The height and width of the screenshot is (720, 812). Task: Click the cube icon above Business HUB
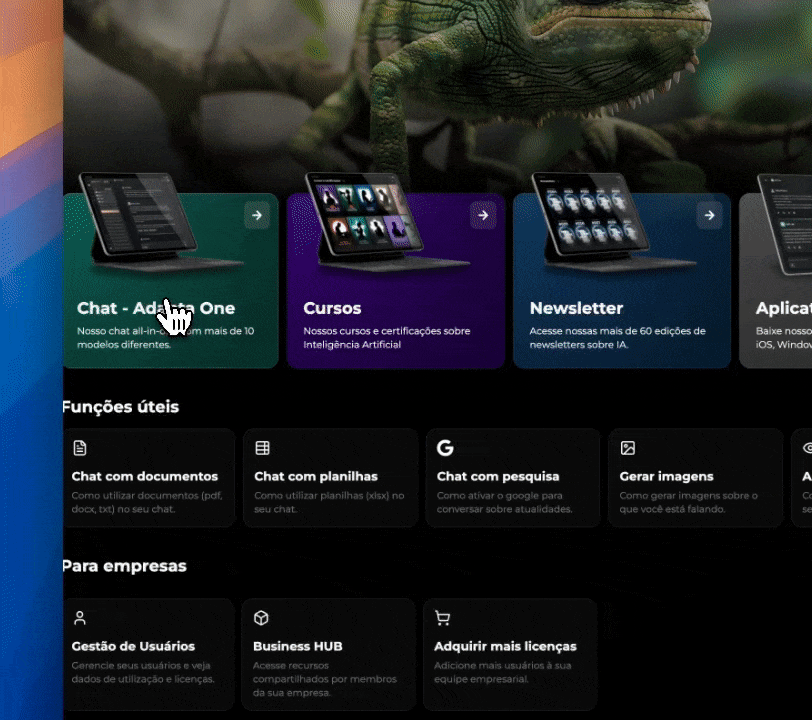click(261, 618)
